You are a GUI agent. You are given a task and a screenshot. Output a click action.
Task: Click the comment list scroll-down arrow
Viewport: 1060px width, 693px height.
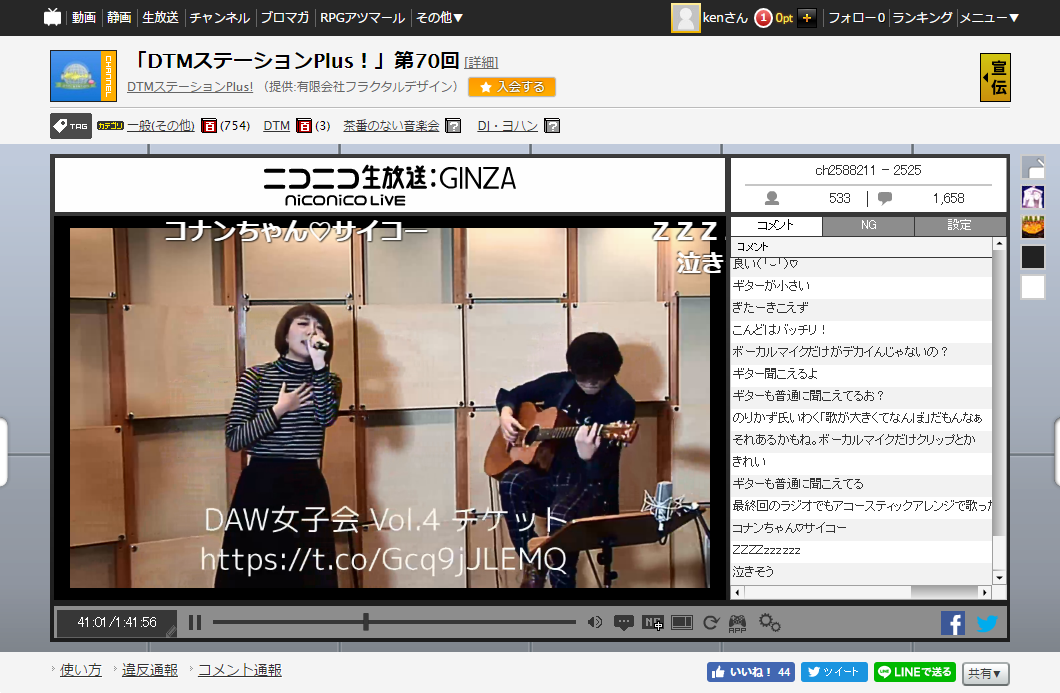pyautogui.click(x=1000, y=577)
